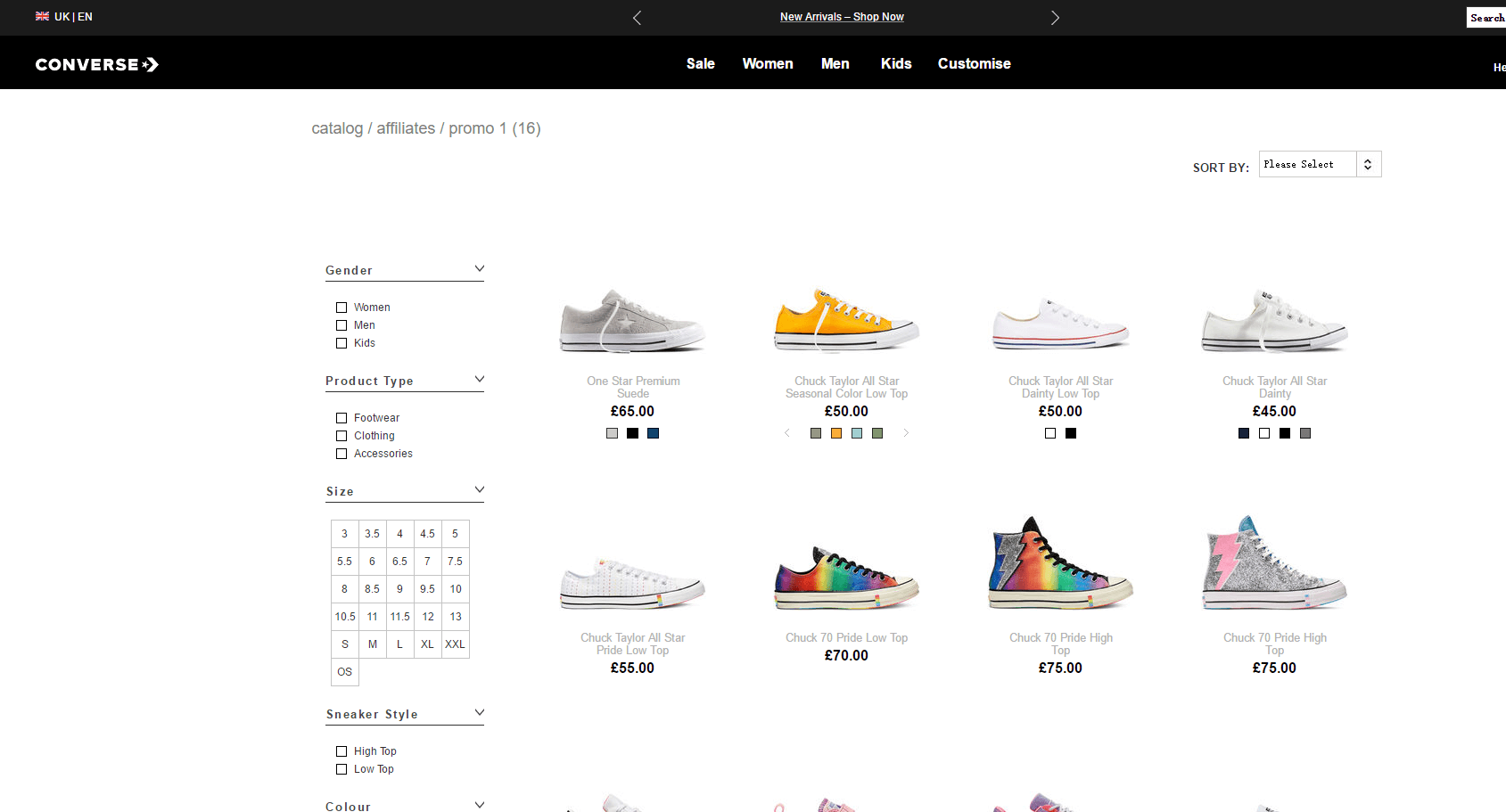Collapse the Sneaker Style filter section
The image size is (1506, 812).
[x=480, y=713]
